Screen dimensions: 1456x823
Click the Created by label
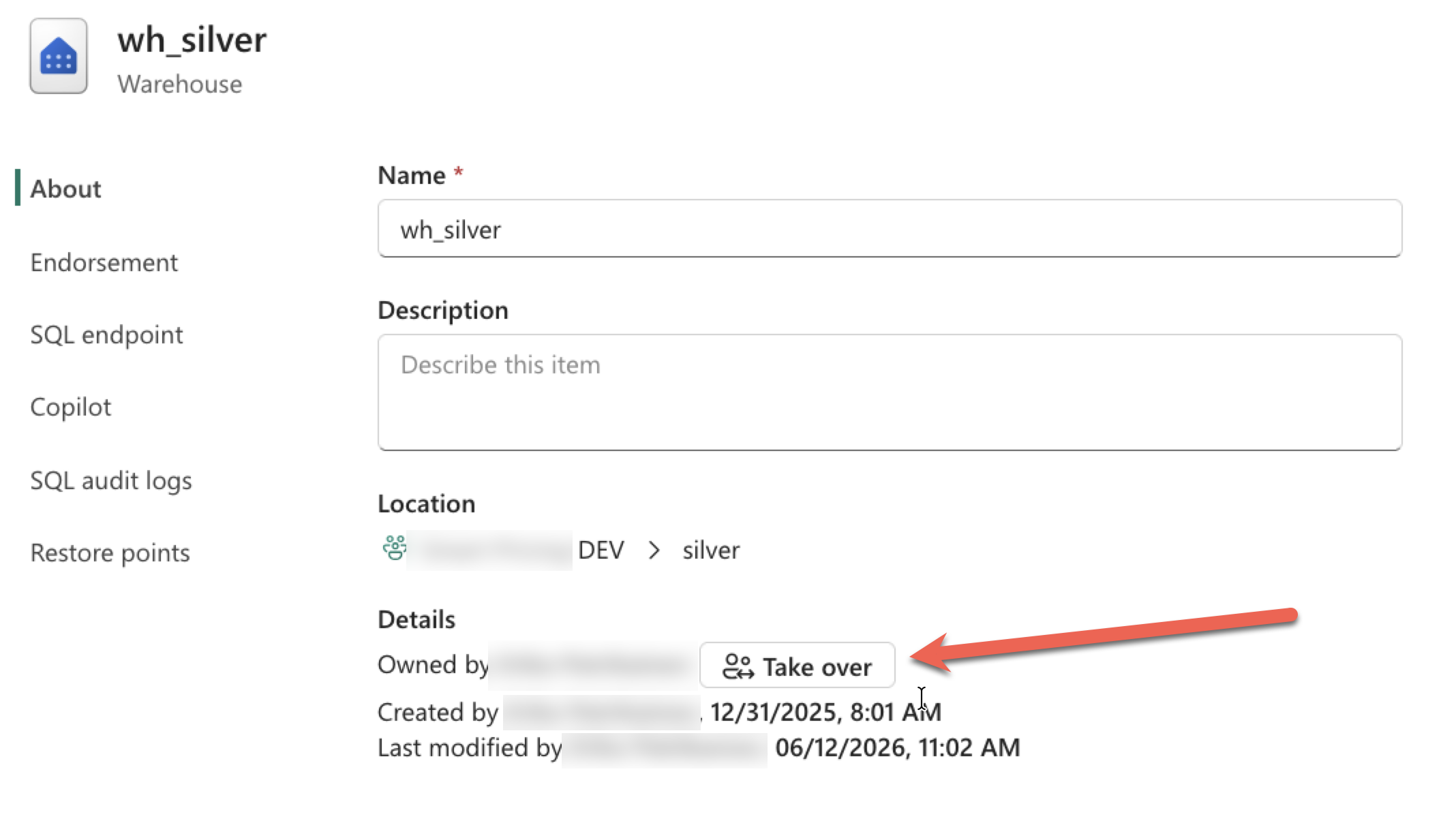click(438, 712)
